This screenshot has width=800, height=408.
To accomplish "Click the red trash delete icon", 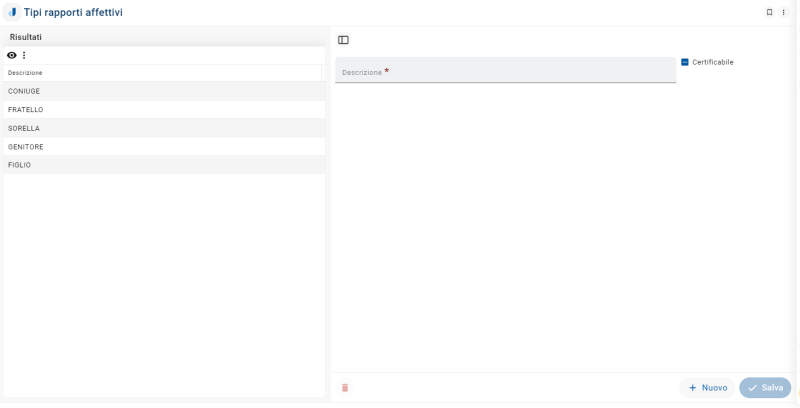I will pyautogui.click(x=345, y=388).
